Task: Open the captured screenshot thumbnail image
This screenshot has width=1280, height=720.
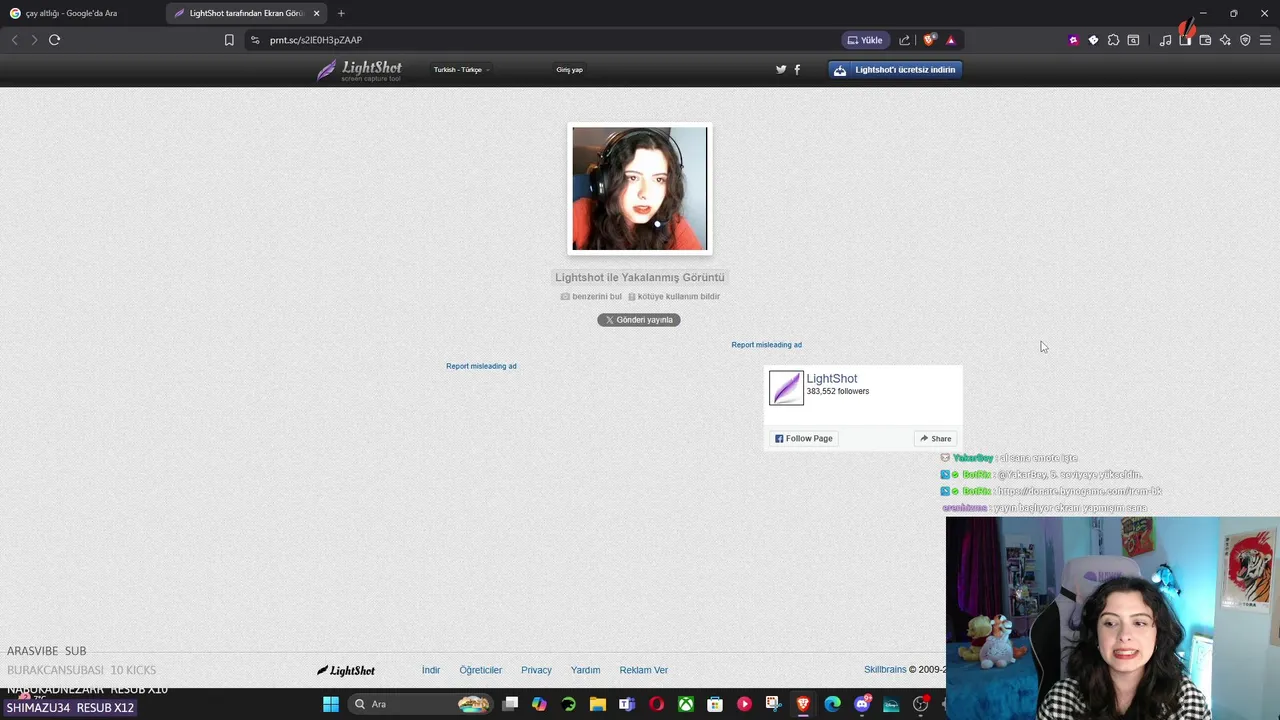Action: pos(640,188)
